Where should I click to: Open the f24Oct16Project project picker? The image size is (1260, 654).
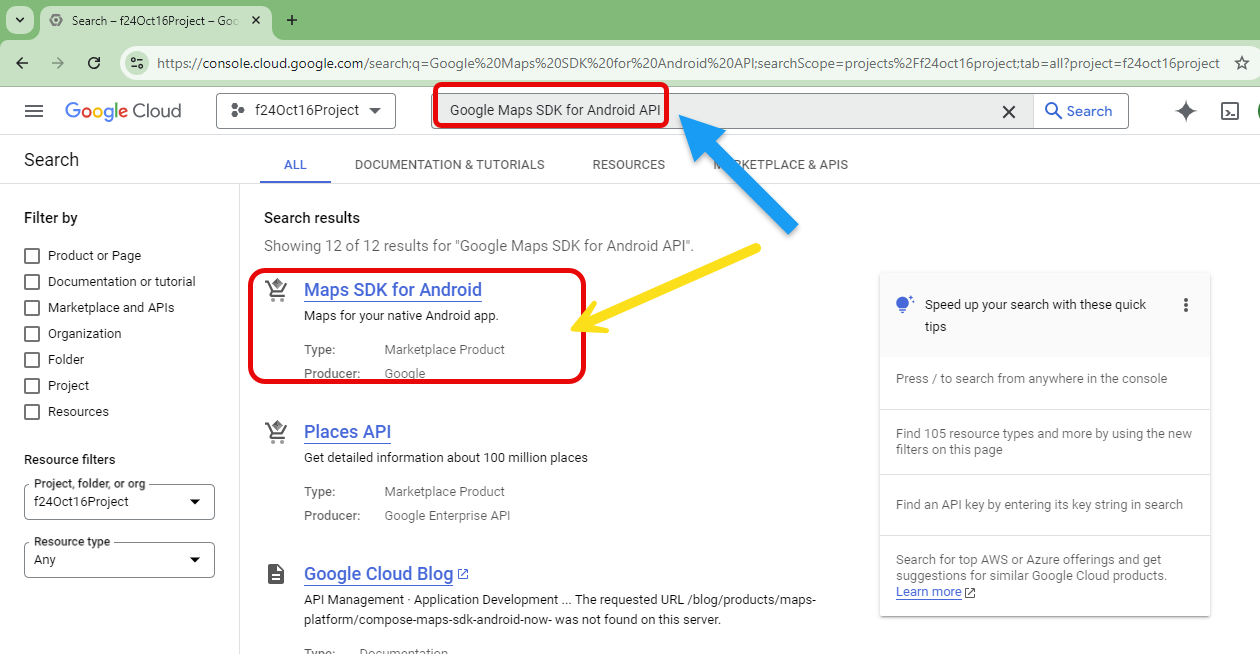click(x=305, y=111)
